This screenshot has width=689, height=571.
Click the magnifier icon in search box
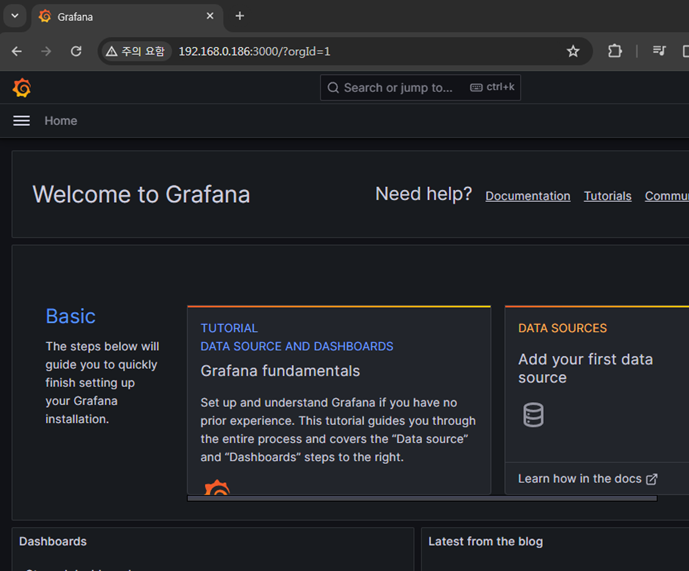pos(333,88)
